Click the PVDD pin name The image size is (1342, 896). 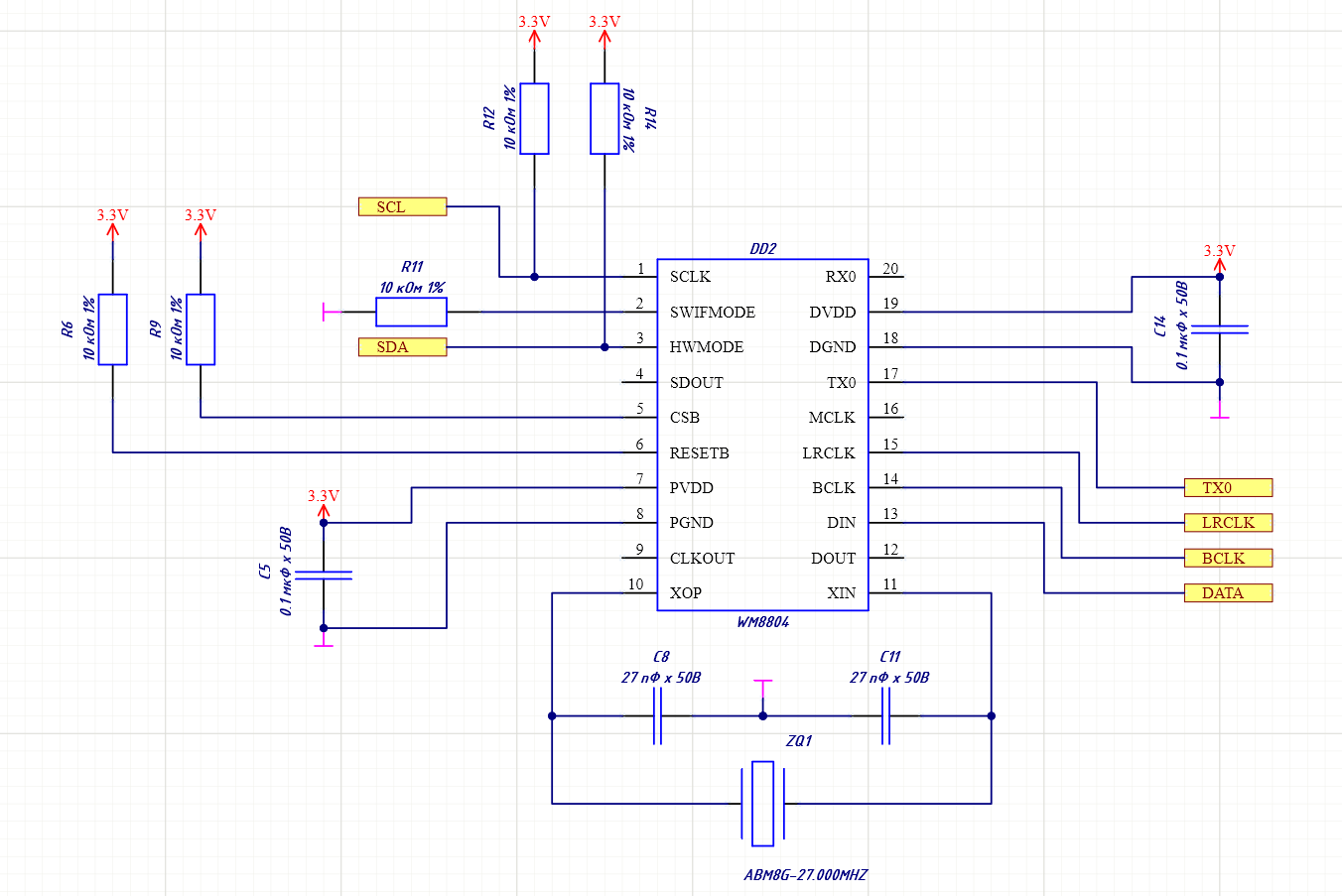point(692,487)
